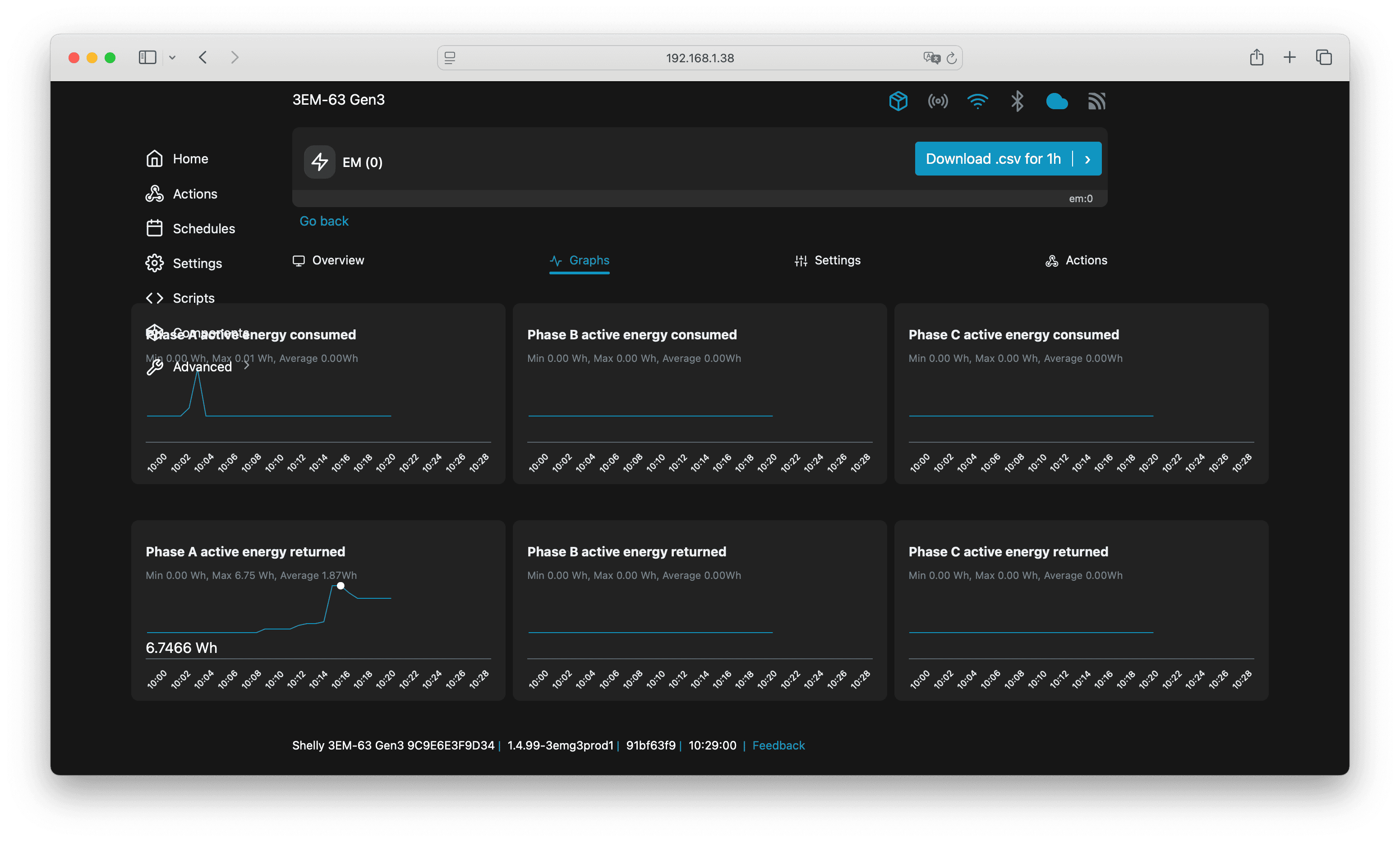Image resolution: width=1400 pixels, height=842 pixels.
Task: Click the firmware version 1.4.99-3emg3prod1 text
Action: click(x=560, y=745)
